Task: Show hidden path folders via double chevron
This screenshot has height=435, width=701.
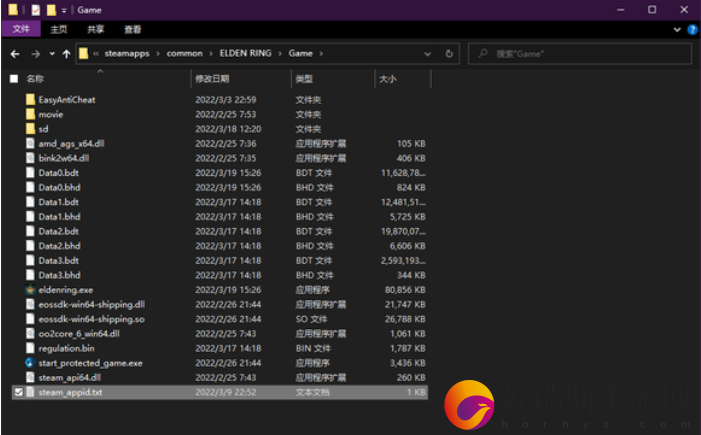Action: click(96, 54)
